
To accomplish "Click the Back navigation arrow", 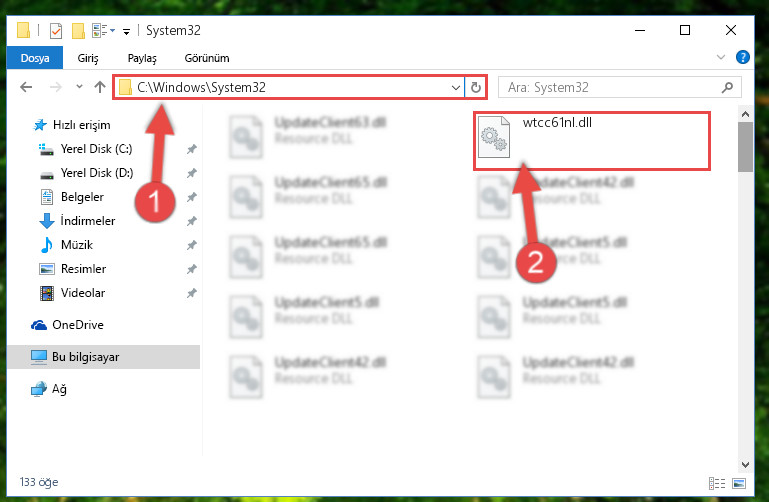I will (x=26, y=87).
